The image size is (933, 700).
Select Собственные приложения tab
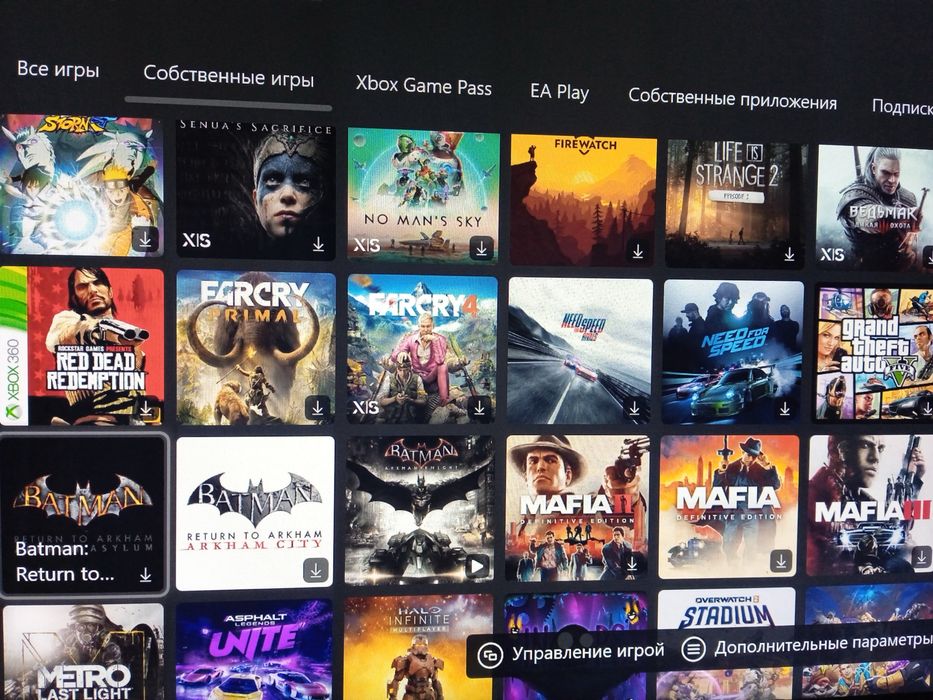coord(732,99)
